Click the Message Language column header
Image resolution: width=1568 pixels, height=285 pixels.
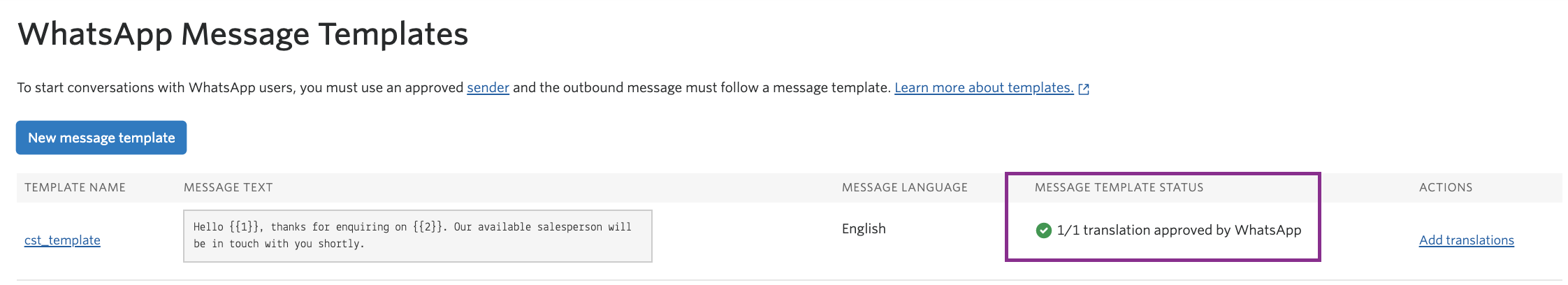pyautogui.click(x=904, y=187)
